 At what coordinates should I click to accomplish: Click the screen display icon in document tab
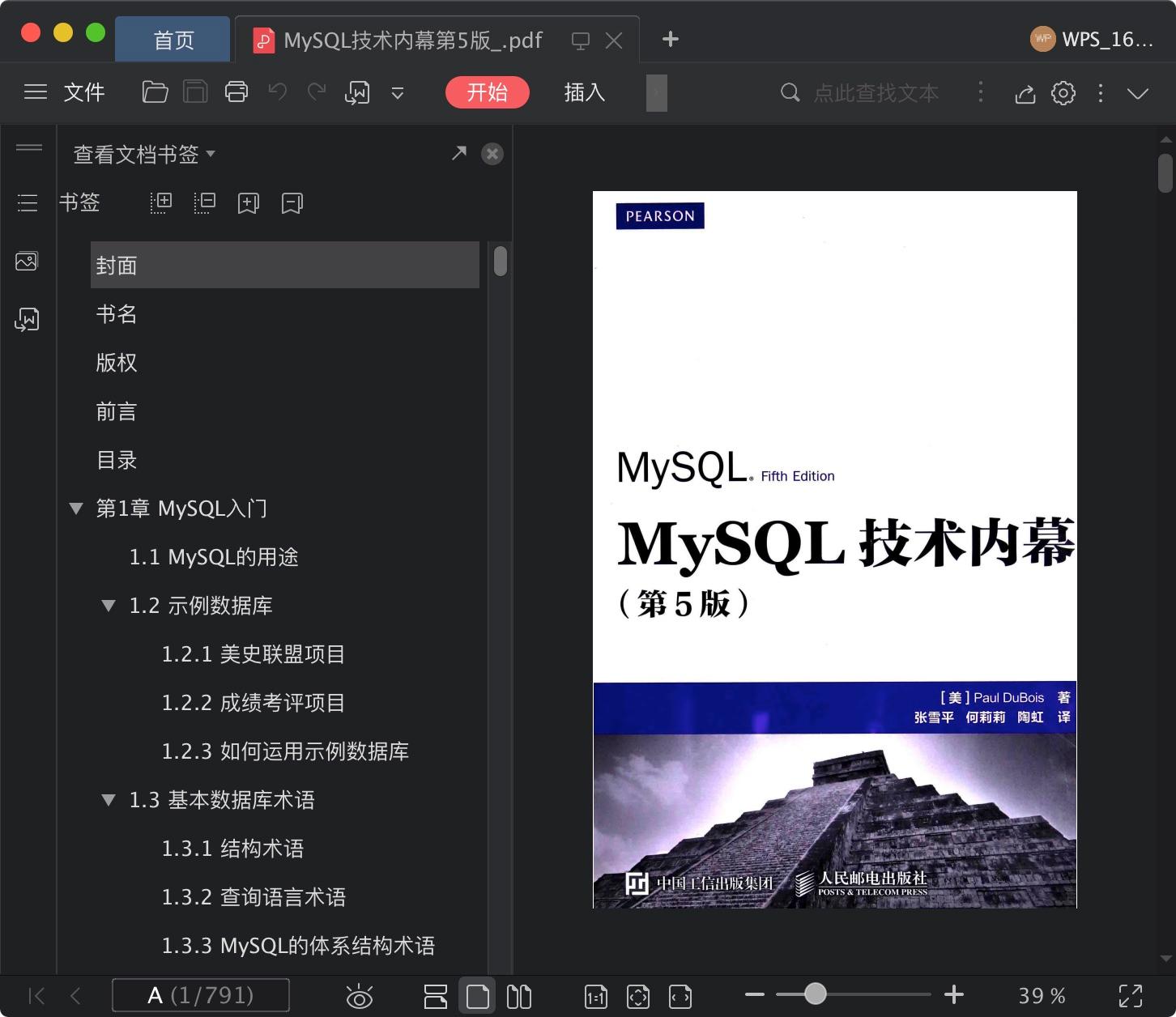click(x=580, y=40)
